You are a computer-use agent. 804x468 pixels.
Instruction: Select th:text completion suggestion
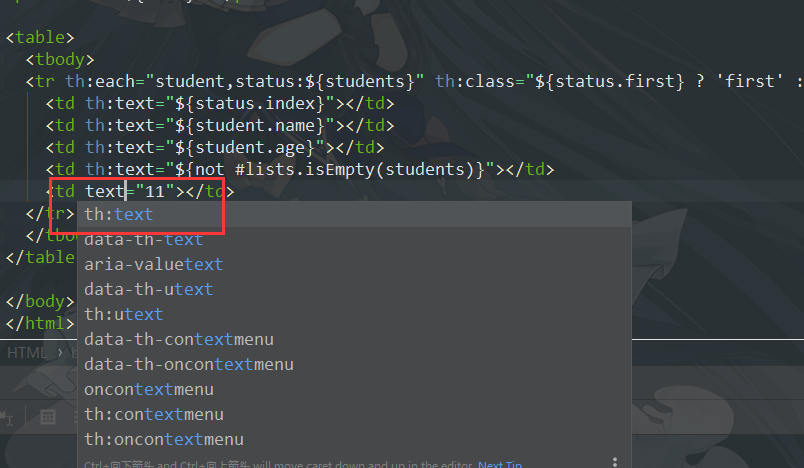point(354,214)
